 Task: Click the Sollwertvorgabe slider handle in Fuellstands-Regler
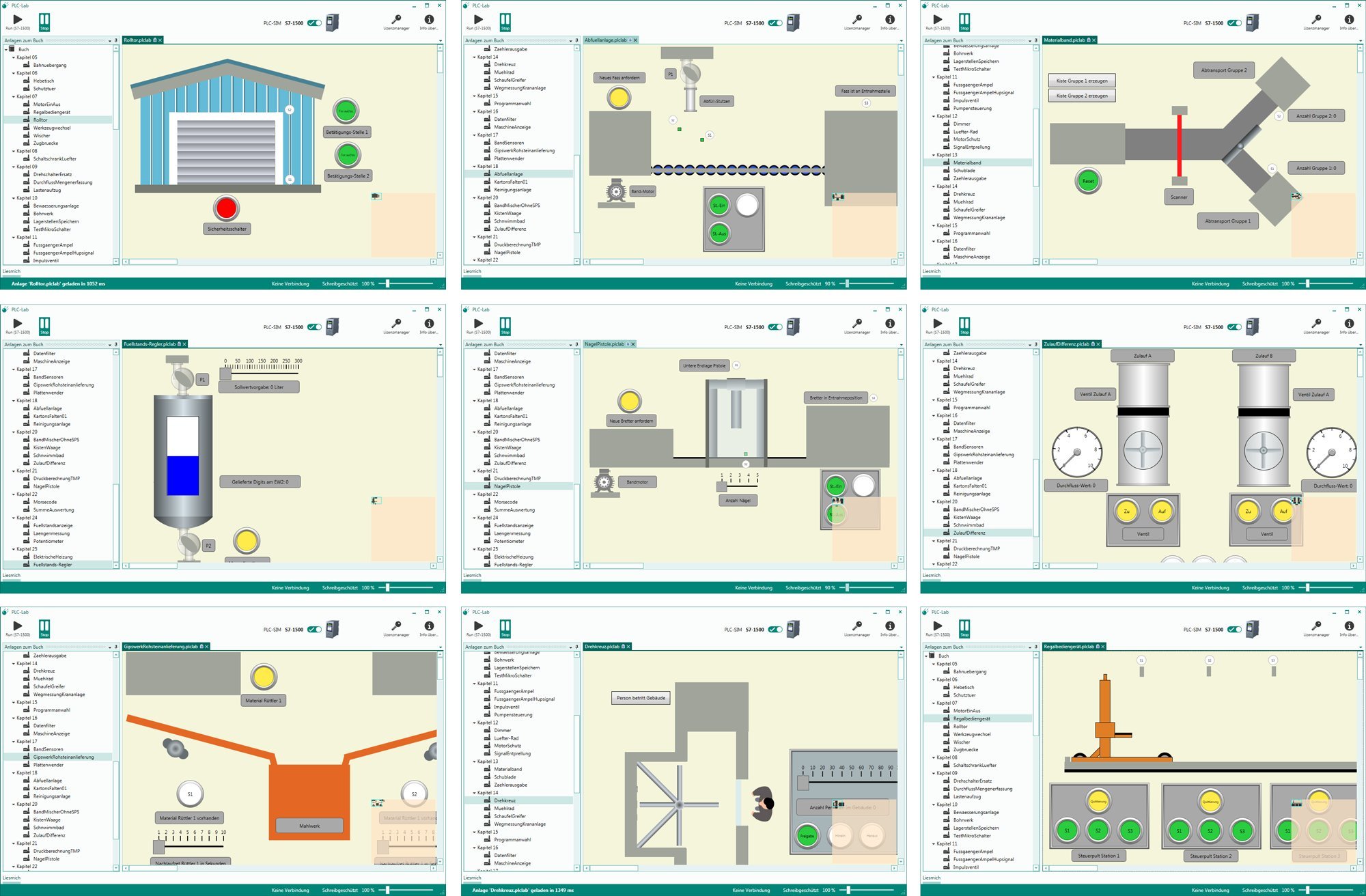pyautogui.click(x=225, y=373)
